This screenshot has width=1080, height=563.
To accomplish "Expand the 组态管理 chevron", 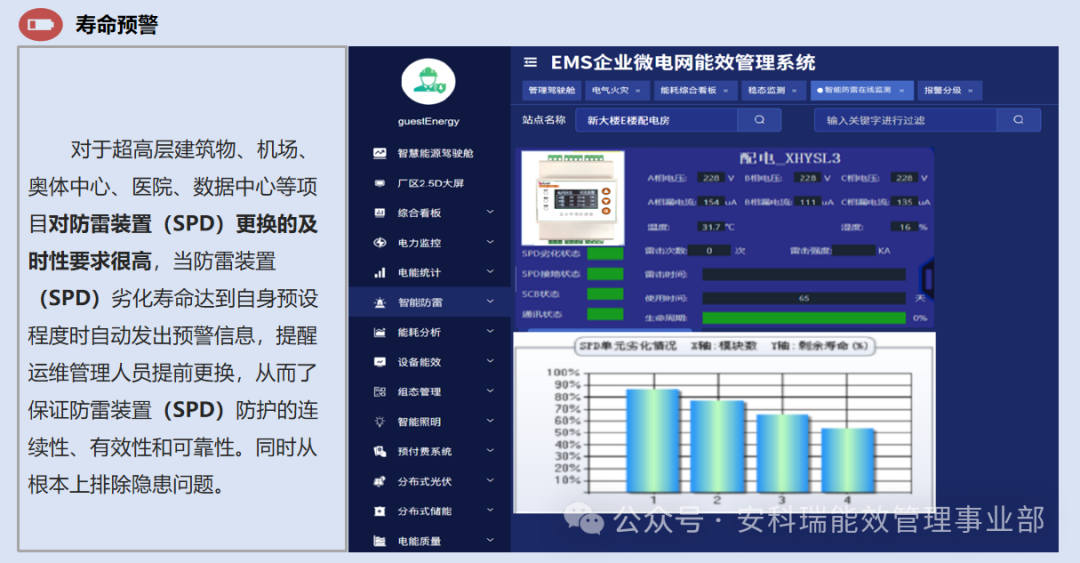I will [x=490, y=391].
